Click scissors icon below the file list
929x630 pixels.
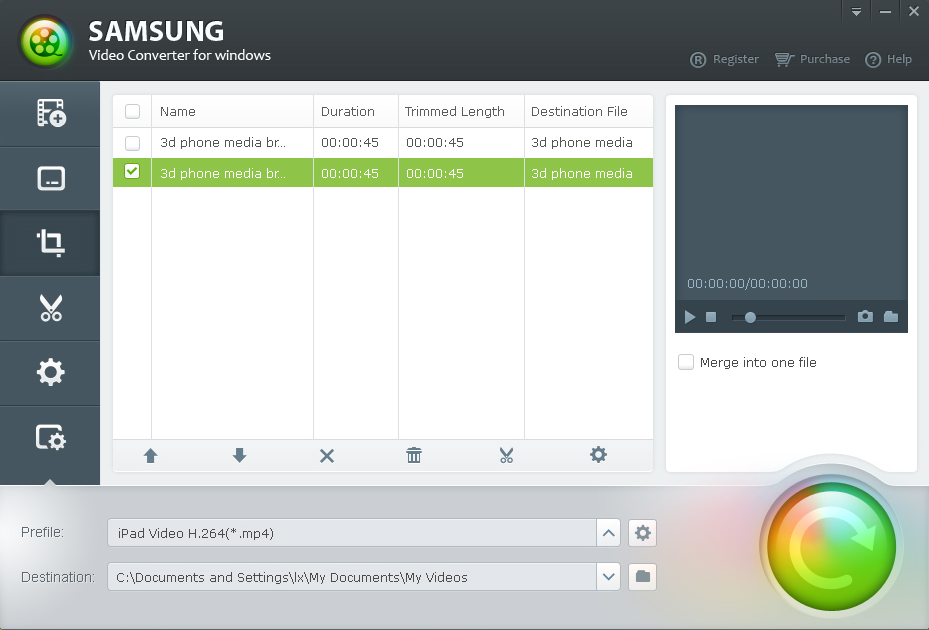point(506,455)
